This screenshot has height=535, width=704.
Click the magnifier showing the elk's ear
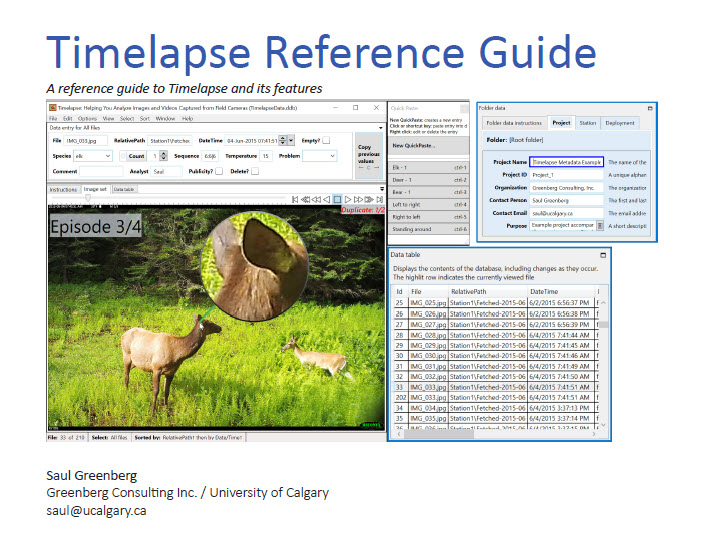tap(255, 266)
